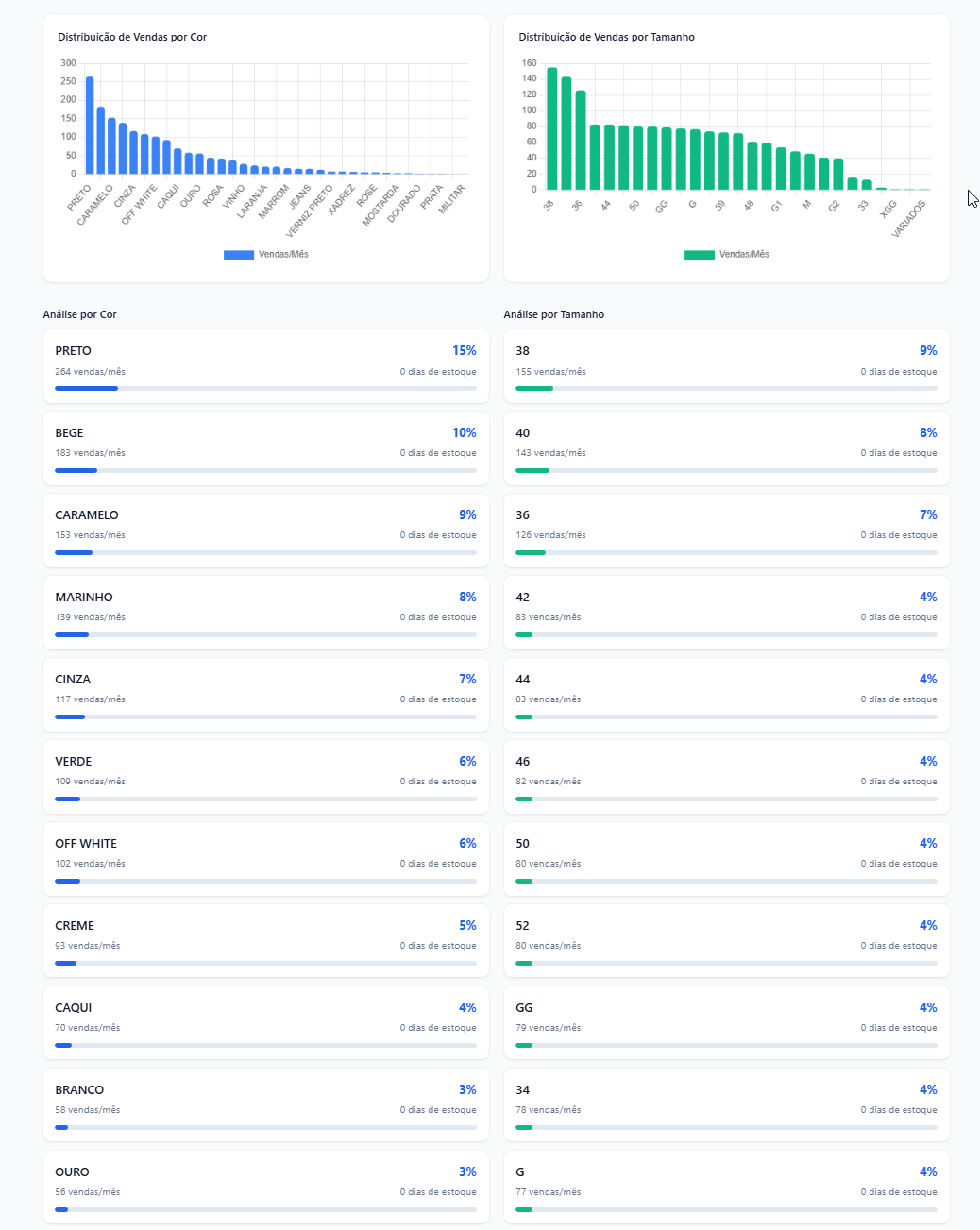Click the tallest green bar in the size chart

click(x=551, y=128)
